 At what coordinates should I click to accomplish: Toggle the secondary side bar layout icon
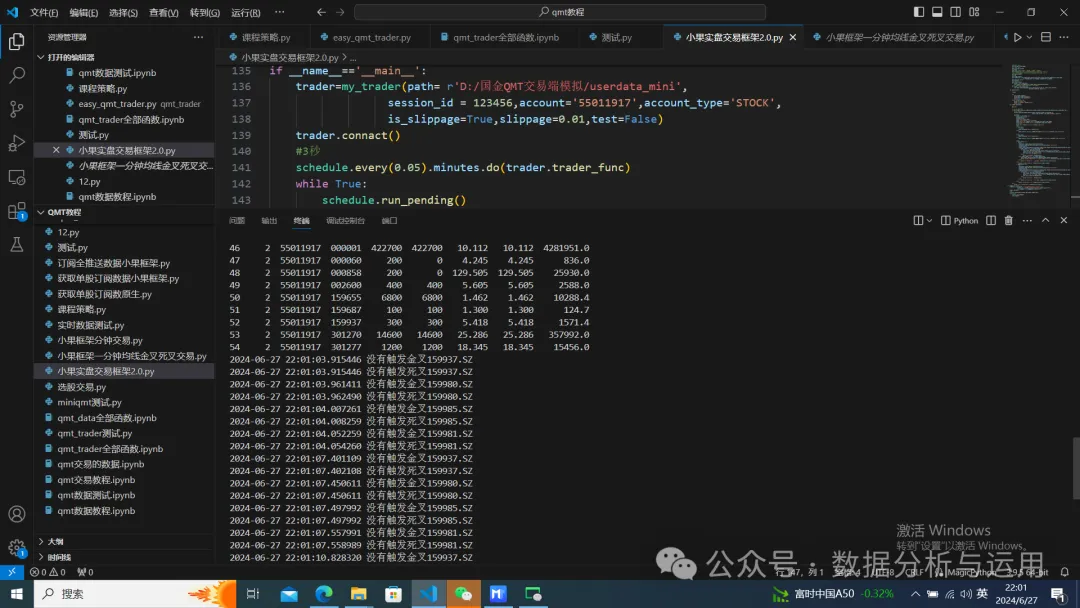click(955, 12)
